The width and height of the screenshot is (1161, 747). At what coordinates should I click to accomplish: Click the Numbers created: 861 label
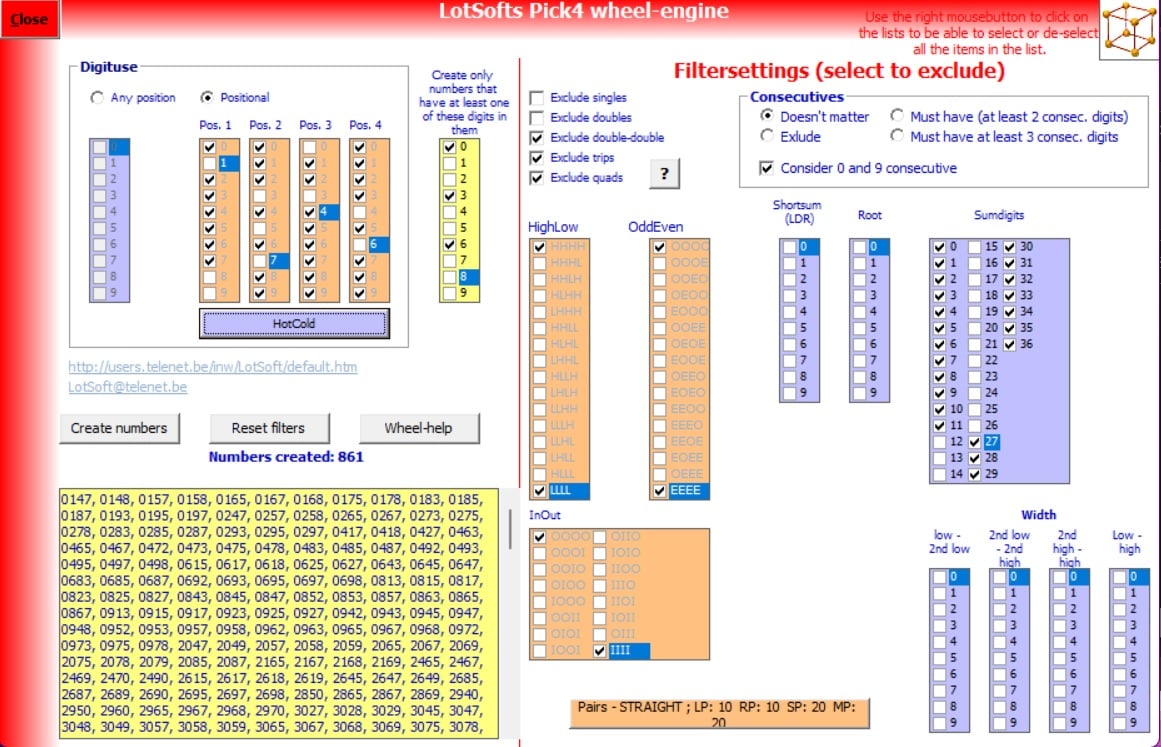point(286,457)
